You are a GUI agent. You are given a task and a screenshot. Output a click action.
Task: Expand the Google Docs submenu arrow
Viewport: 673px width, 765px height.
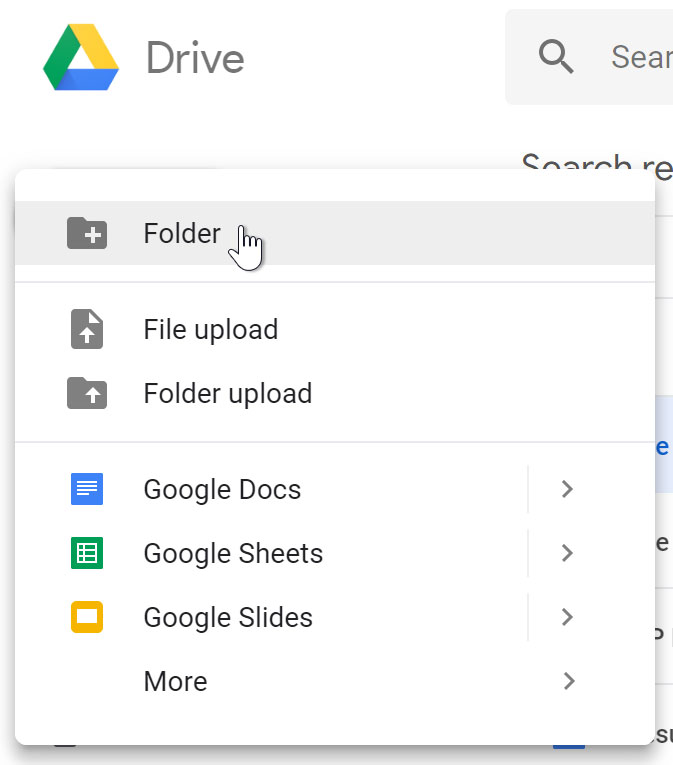pos(567,489)
